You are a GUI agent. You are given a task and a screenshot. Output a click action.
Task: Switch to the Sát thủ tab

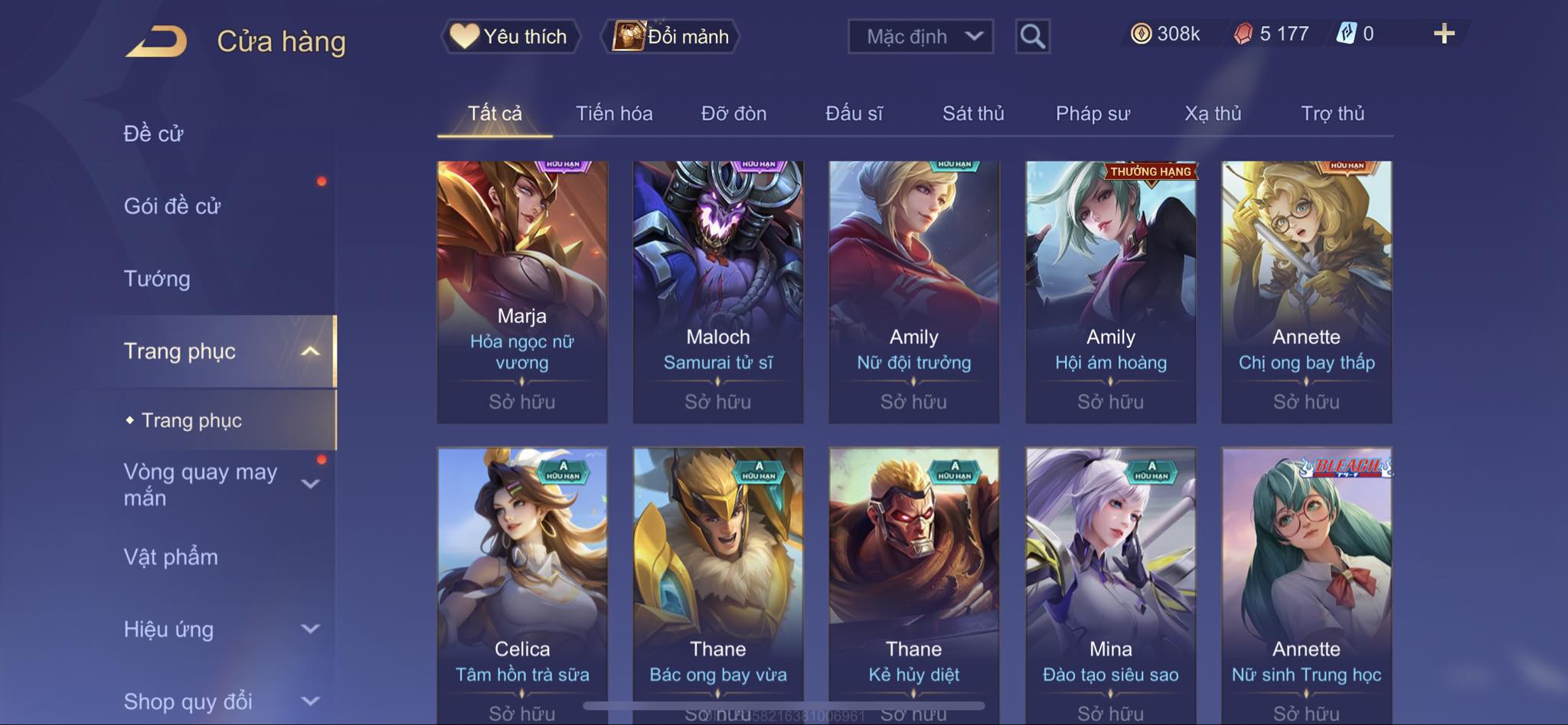[x=973, y=113]
